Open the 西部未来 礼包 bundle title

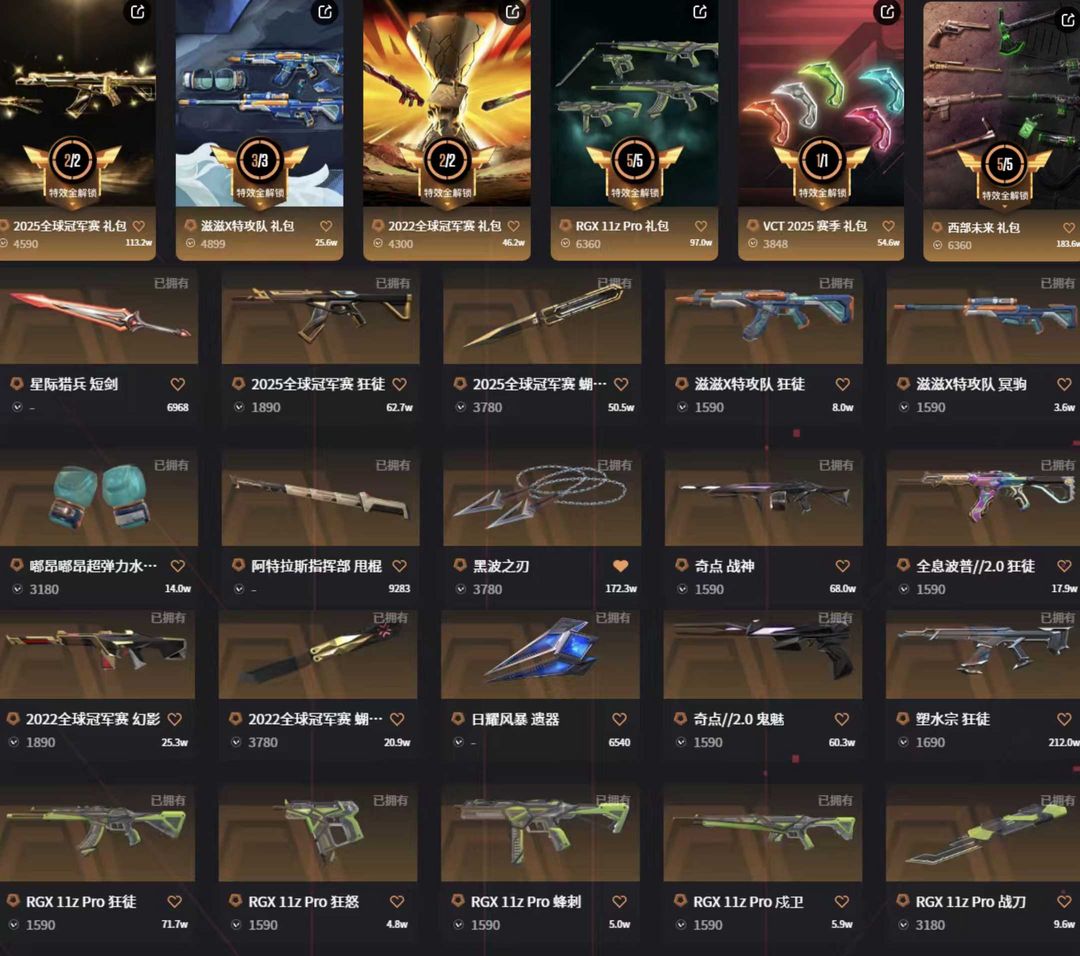pos(984,227)
